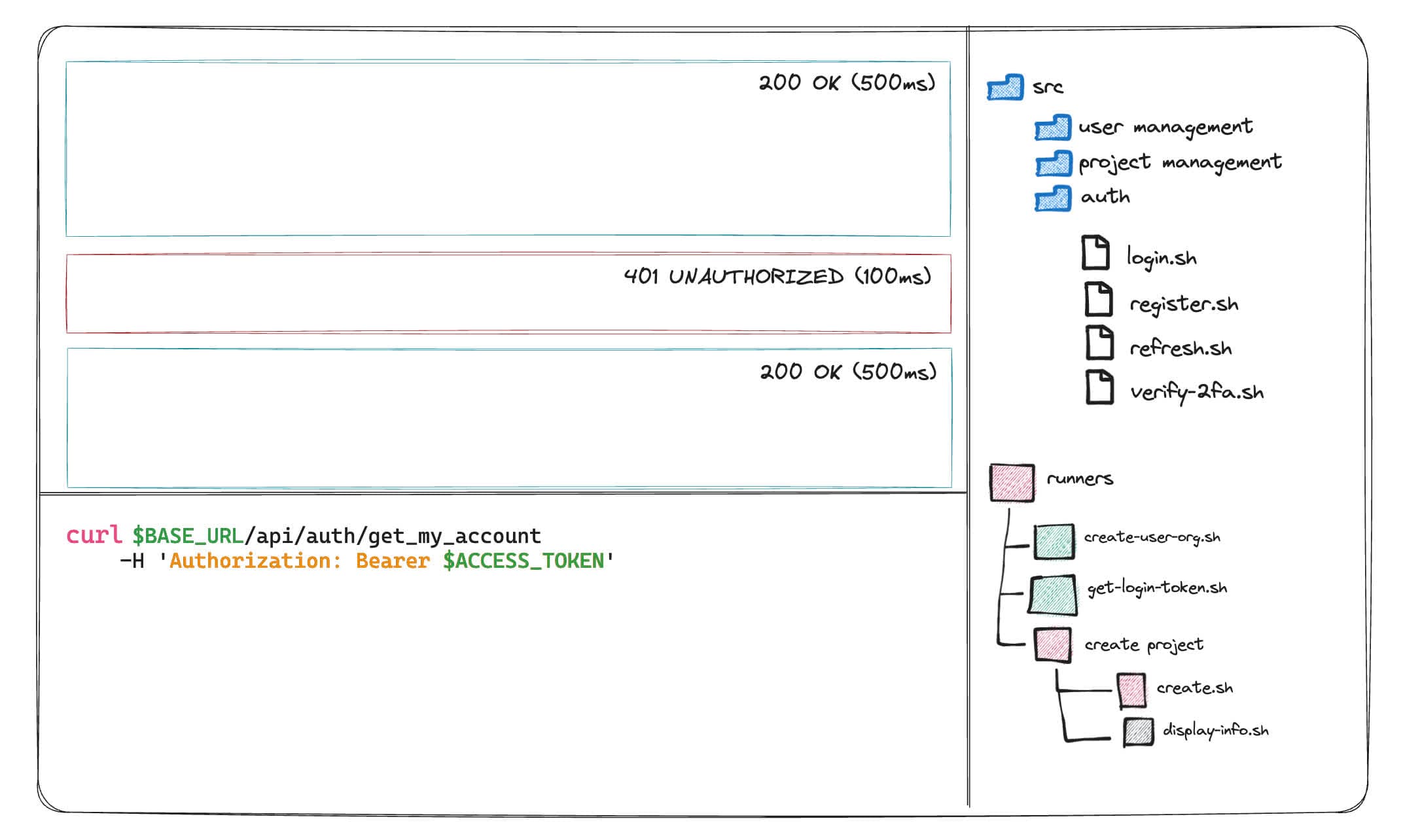The height and width of the screenshot is (840, 1403).
Task: Click the verify-2fa.sh file icon
Action: 1100,387
